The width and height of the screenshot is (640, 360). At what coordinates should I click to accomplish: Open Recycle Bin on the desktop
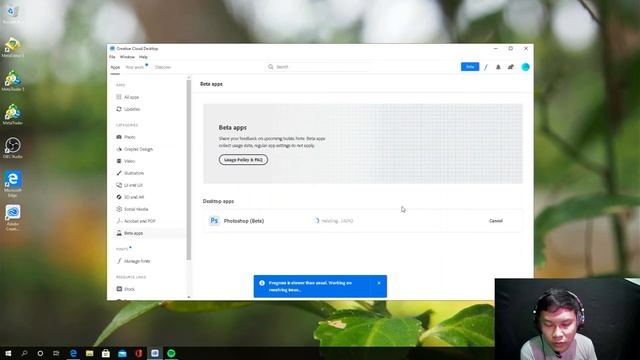[13, 13]
